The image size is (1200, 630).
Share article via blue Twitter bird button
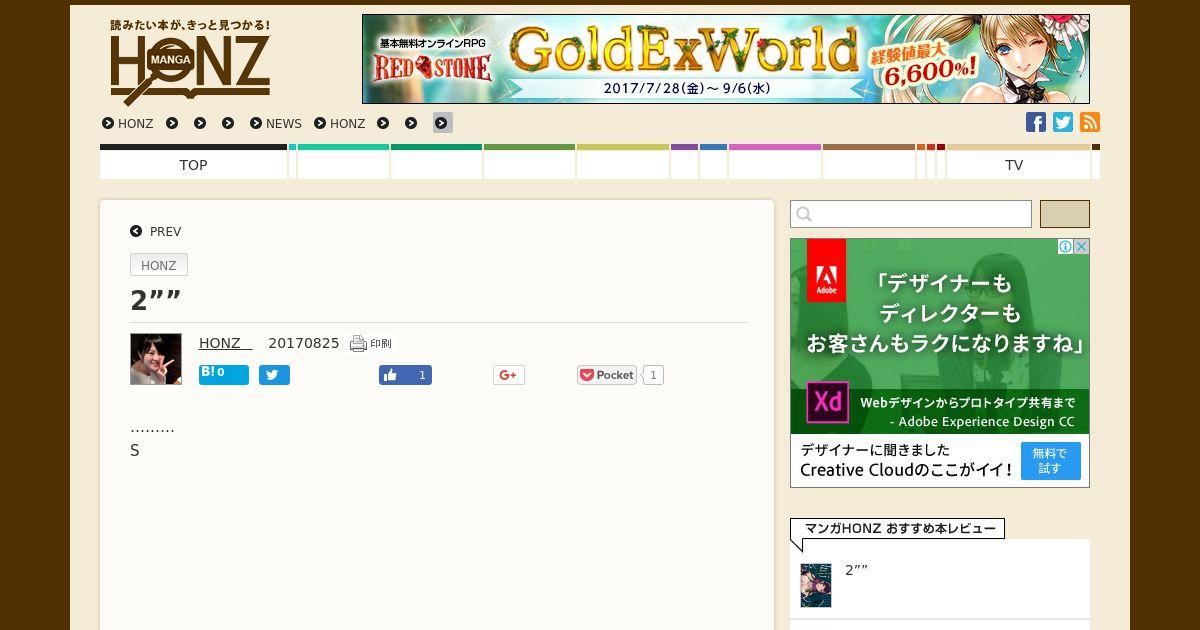click(x=274, y=375)
